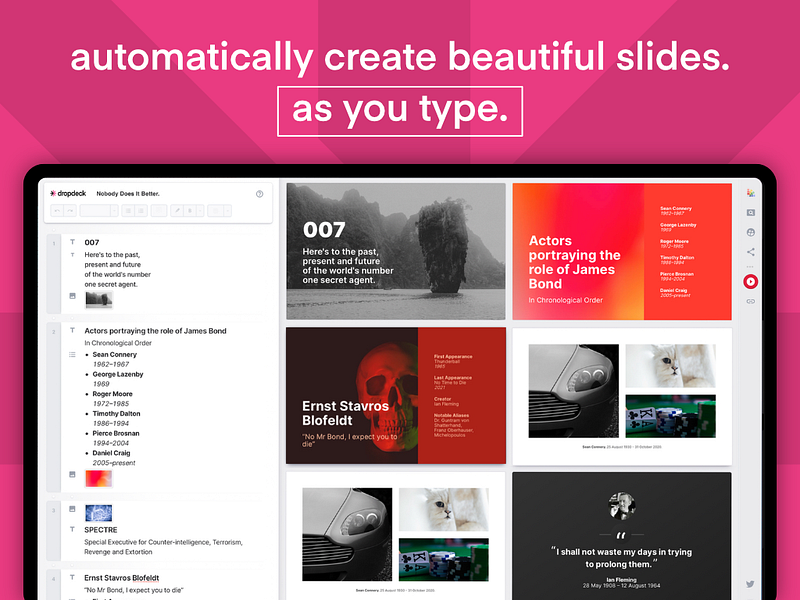Click the bullet list icon beside Sean Connery
The width and height of the screenshot is (800, 600).
click(72, 355)
